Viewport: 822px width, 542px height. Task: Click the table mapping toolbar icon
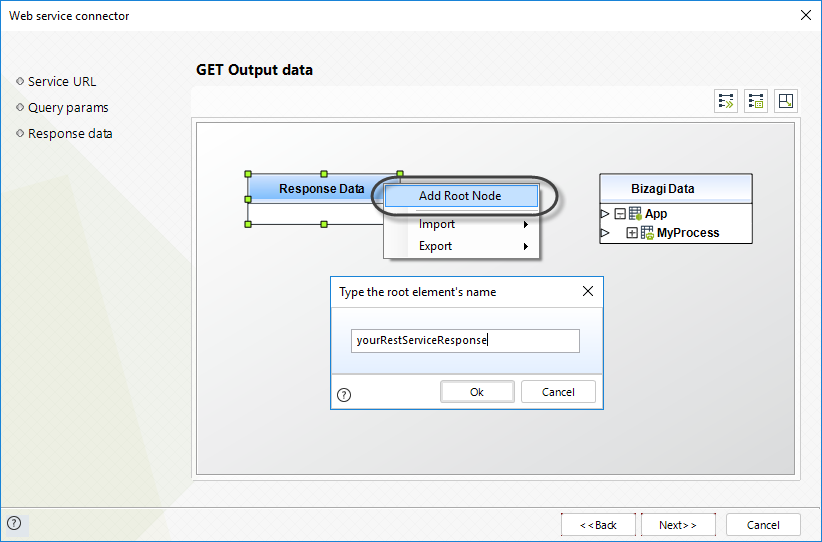(755, 101)
